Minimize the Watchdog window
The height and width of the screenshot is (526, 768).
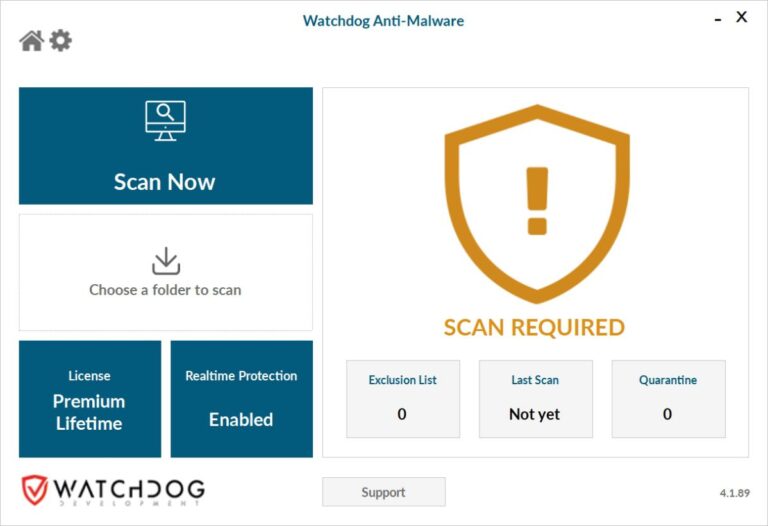[x=718, y=19]
